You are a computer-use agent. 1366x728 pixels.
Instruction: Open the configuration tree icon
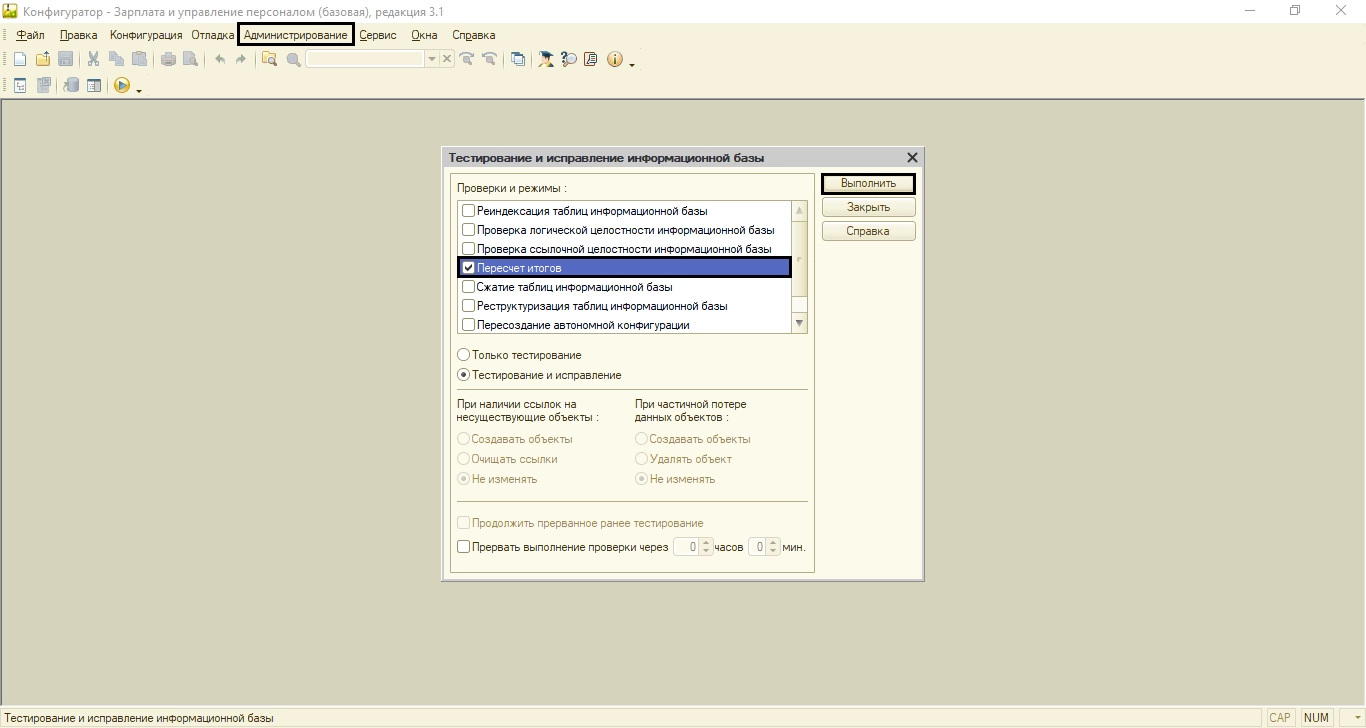pyautogui.click(x=20, y=86)
